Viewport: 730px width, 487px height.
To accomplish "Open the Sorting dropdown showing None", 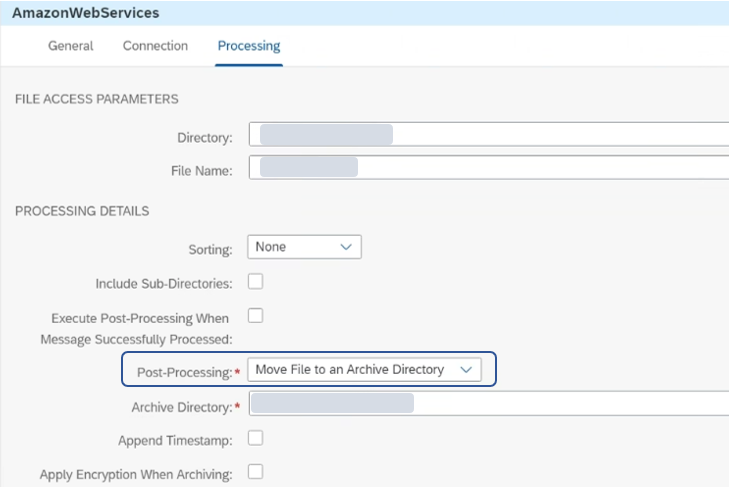I will coord(304,247).
